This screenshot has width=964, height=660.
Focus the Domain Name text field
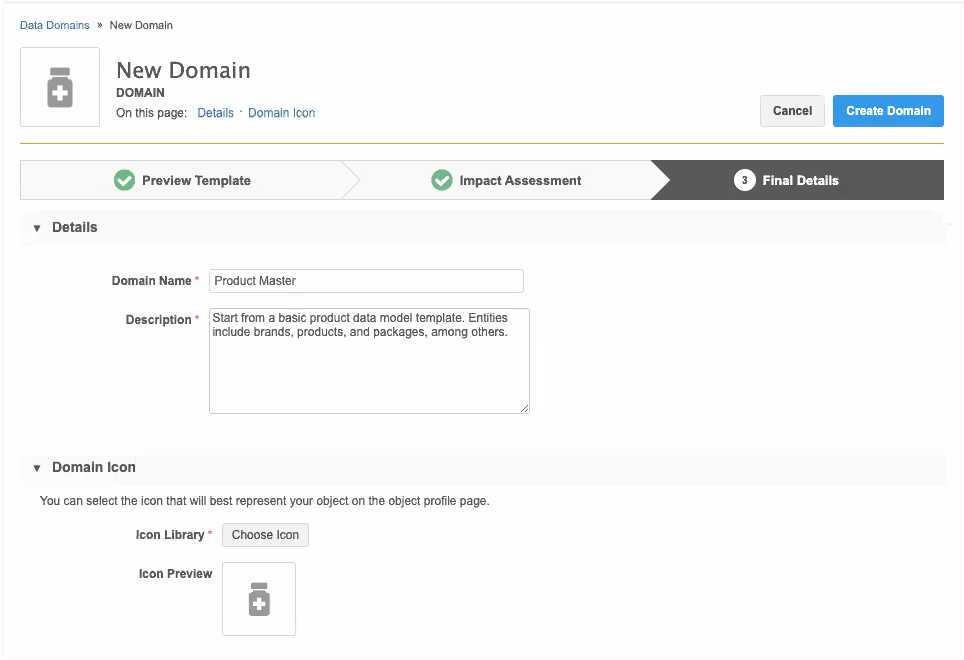(x=366, y=281)
